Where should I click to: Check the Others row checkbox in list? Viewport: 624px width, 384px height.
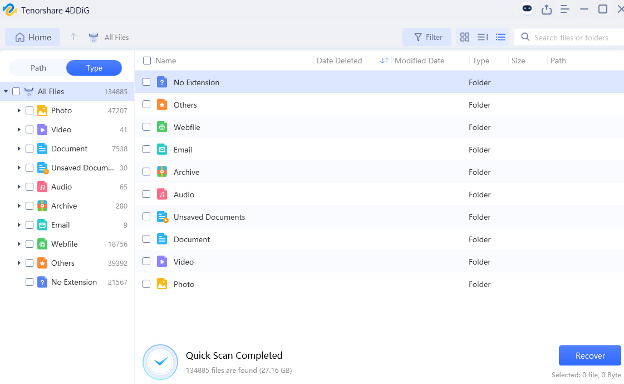146,104
